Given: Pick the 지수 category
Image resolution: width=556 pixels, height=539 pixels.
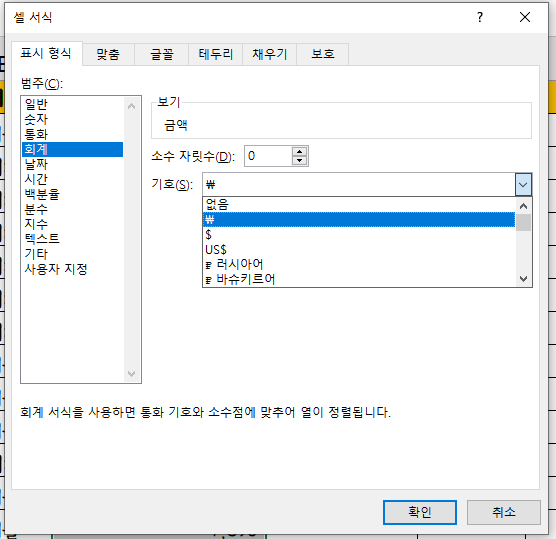Looking at the screenshot, I should (72, 224).
